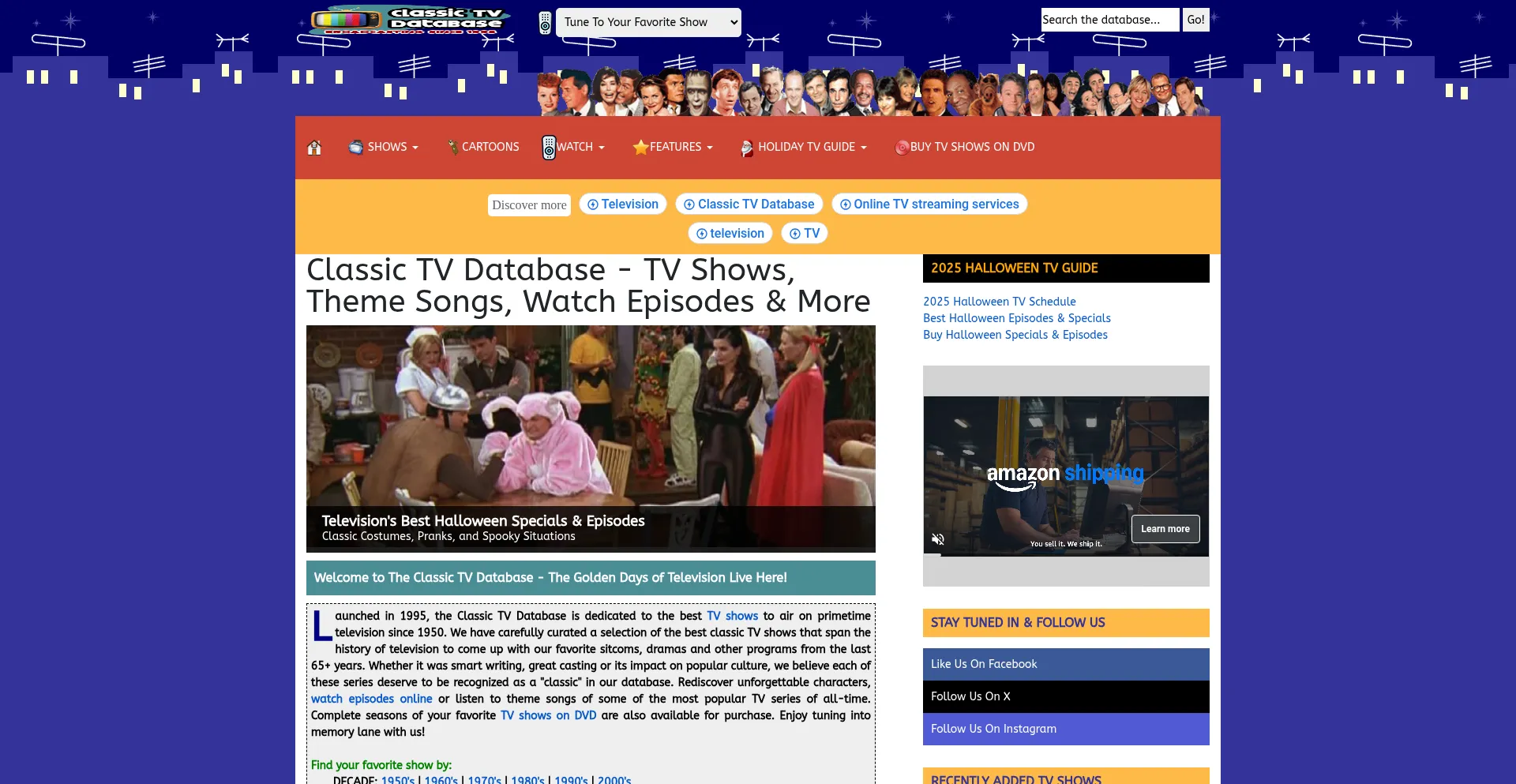Open the Buy TV Shows on DVD page
Viewport: 1516px width, 784px height.
tap(971, 148)
